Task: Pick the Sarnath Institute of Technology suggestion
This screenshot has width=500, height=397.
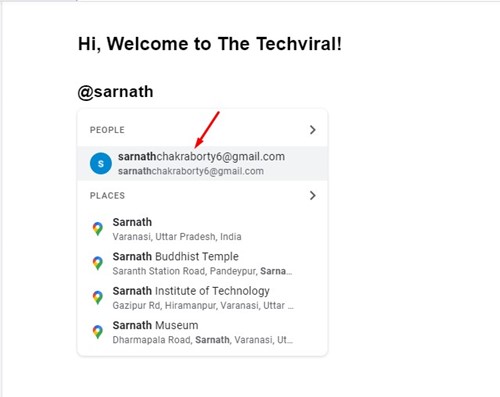Action: tap(202, 297)
